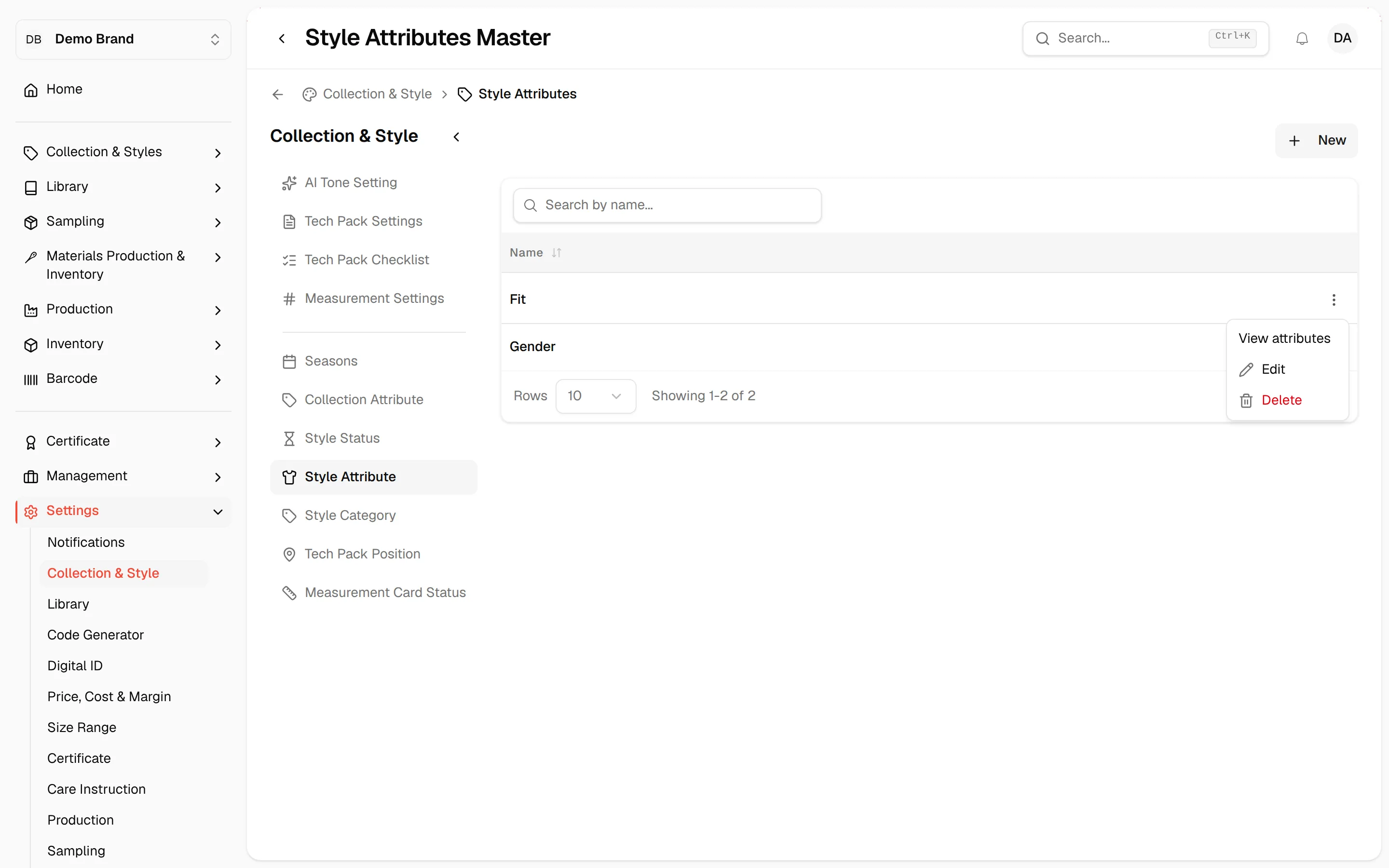Click the palette icon in the breadcrumb
Screen dimensions: 1389x868
tap(309, 94)
